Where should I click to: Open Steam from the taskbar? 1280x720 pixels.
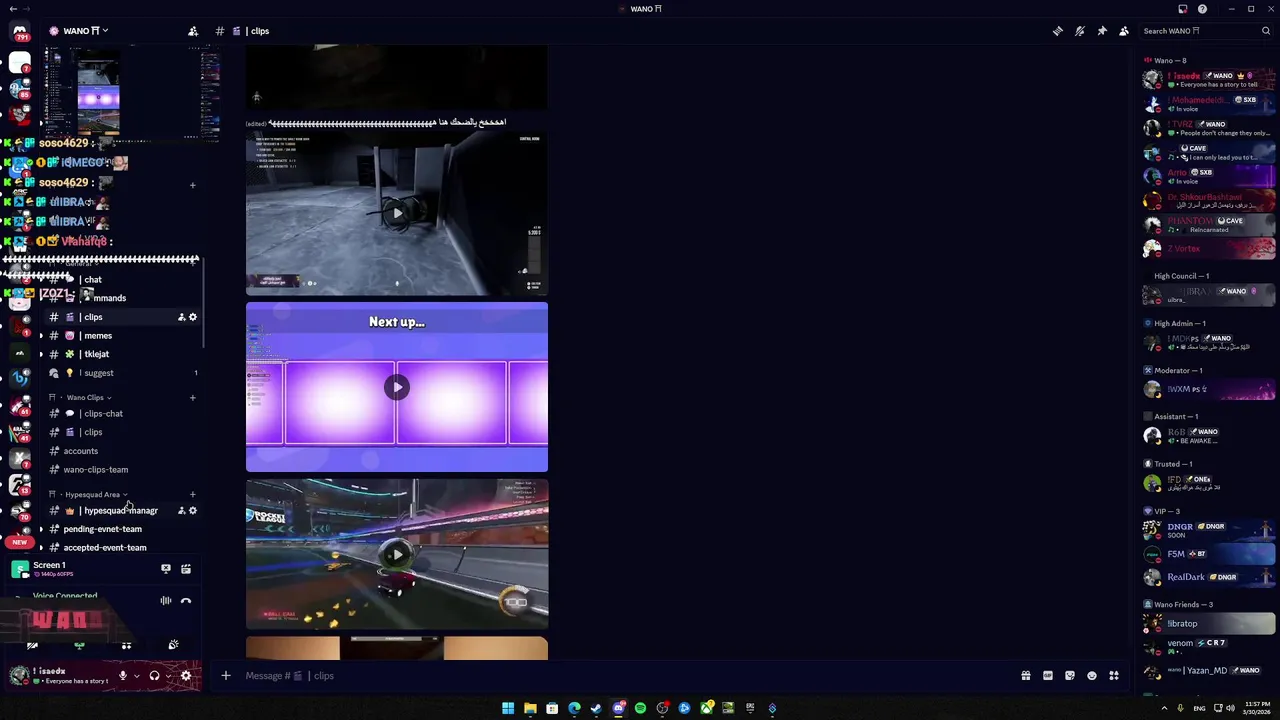point(596,708)
